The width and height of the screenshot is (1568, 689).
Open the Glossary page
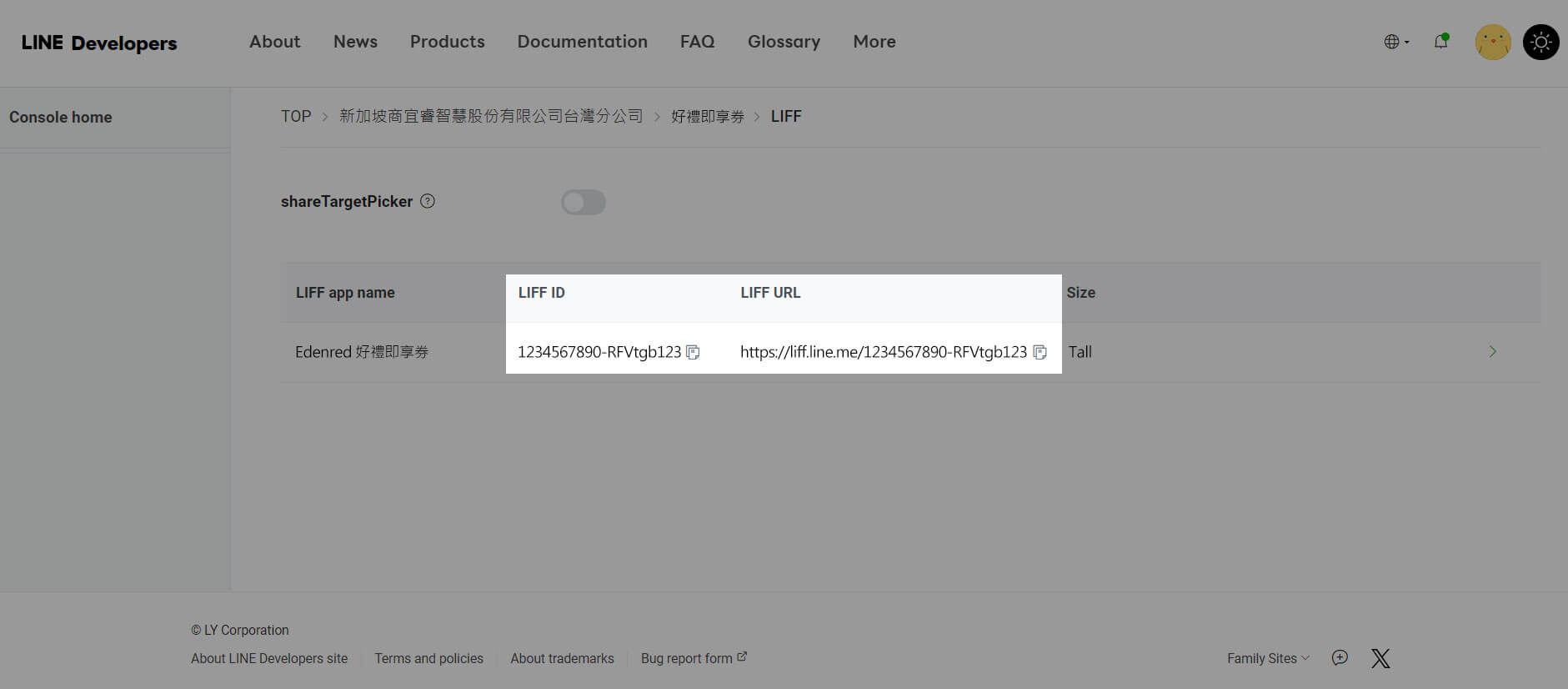784,42
